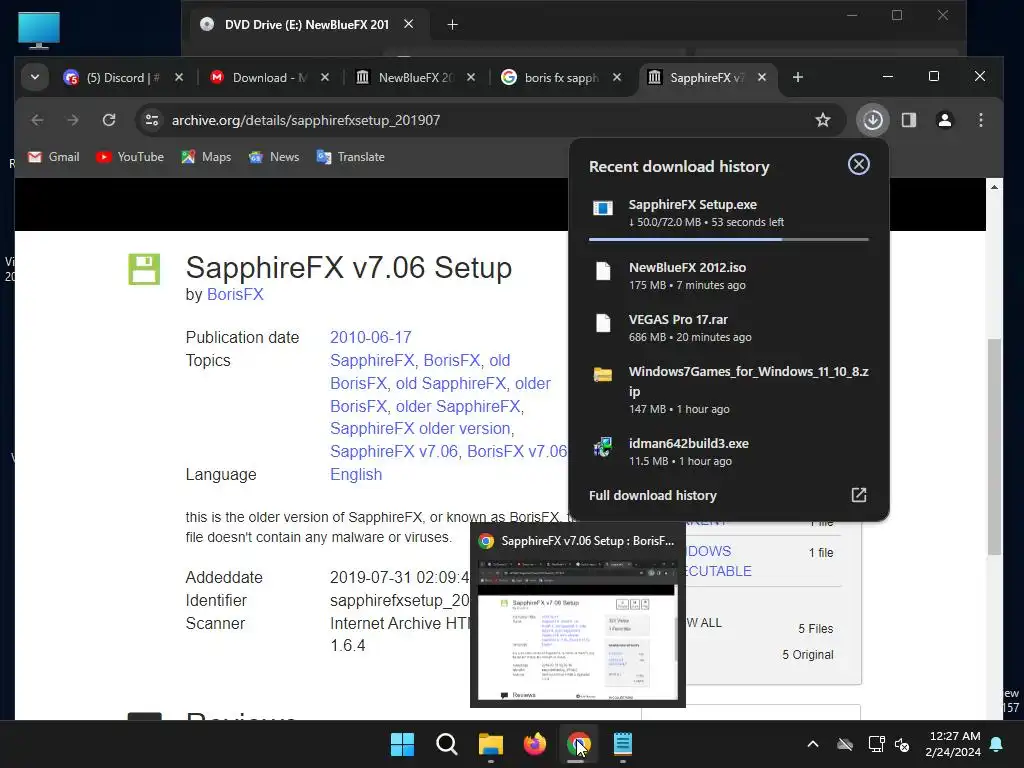Open Chrome three-dot menu

pyautogui.click(x=980, y=120)
